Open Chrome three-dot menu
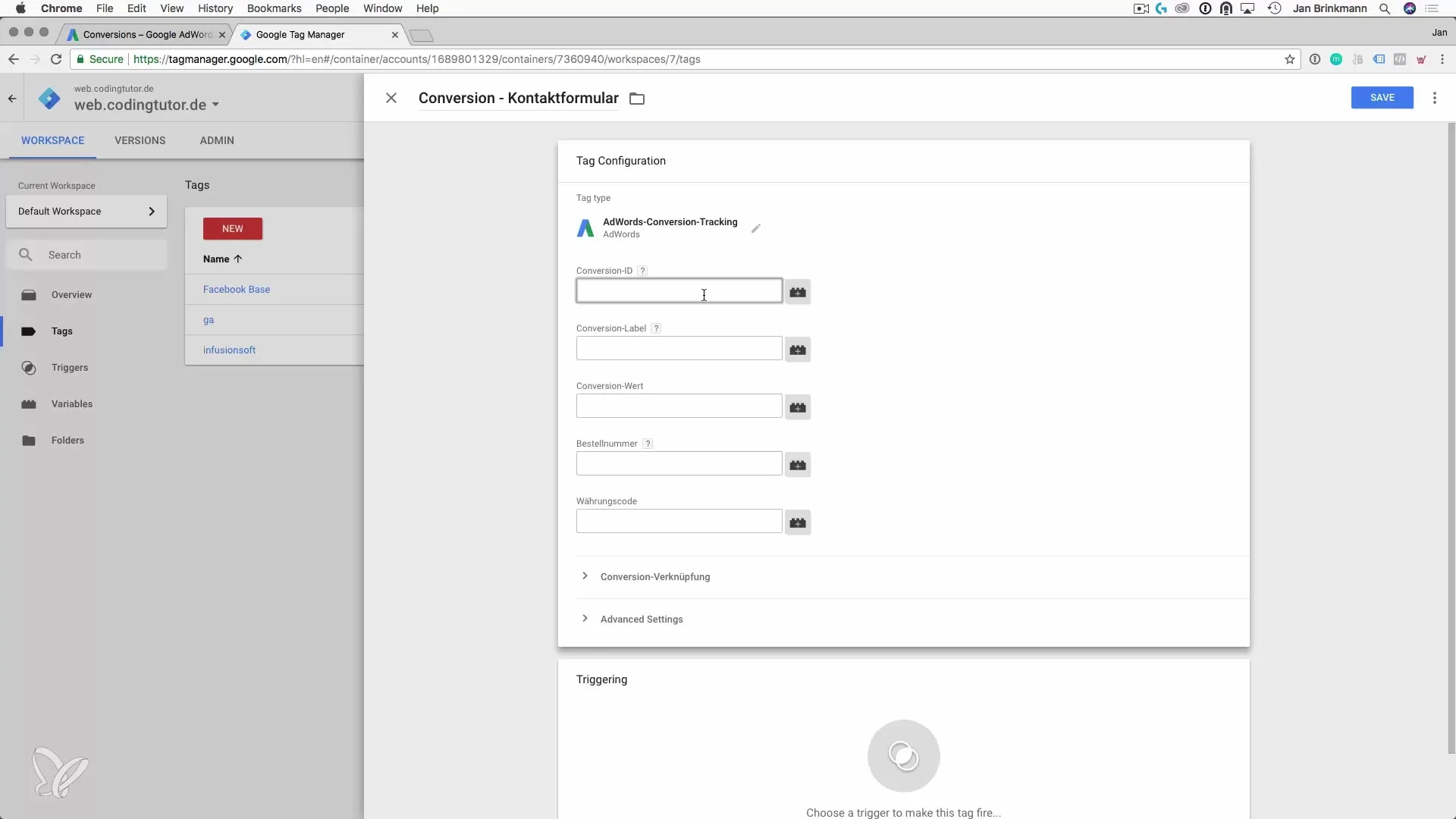The image size is (1456, 819). point(1442,59)
